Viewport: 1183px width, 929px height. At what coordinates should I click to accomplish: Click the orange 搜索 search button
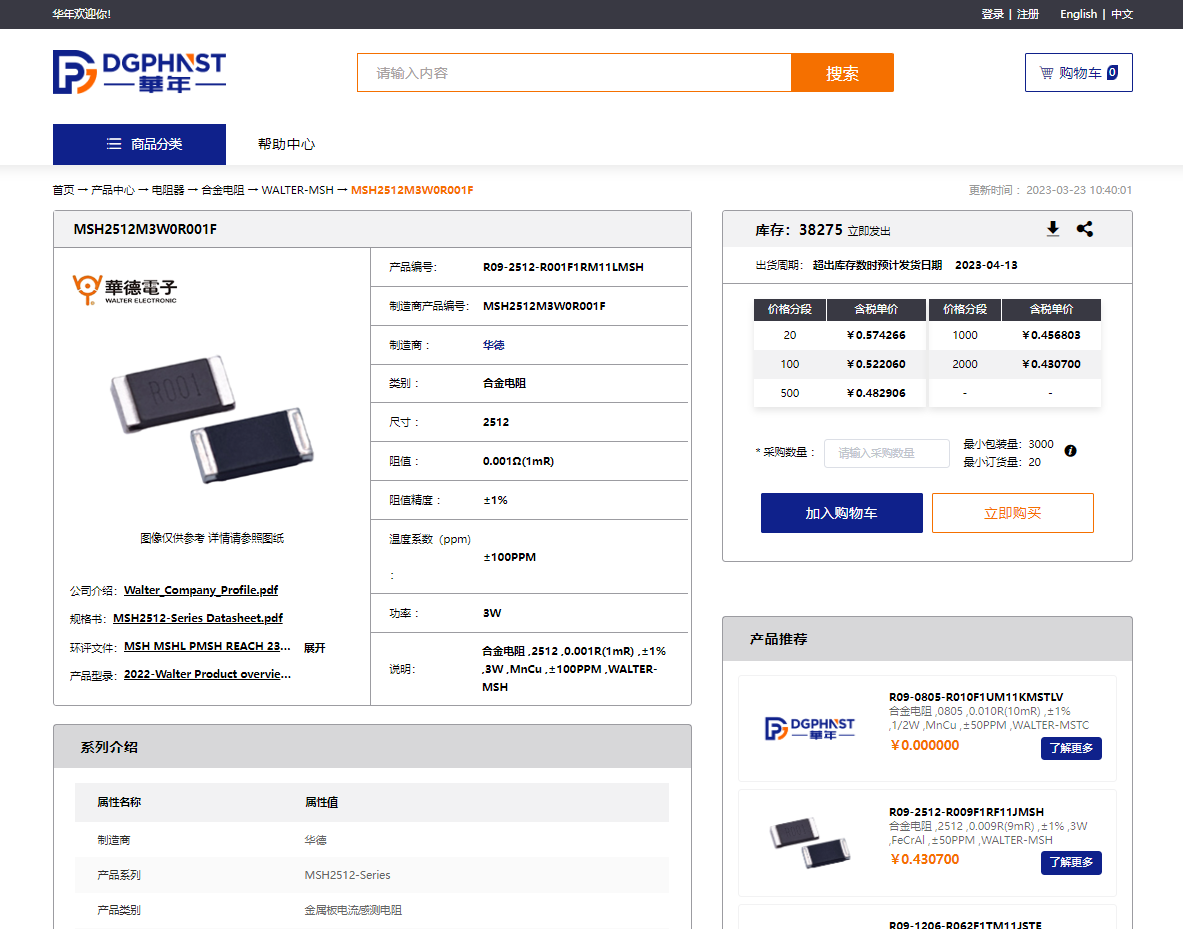[842, 72]
